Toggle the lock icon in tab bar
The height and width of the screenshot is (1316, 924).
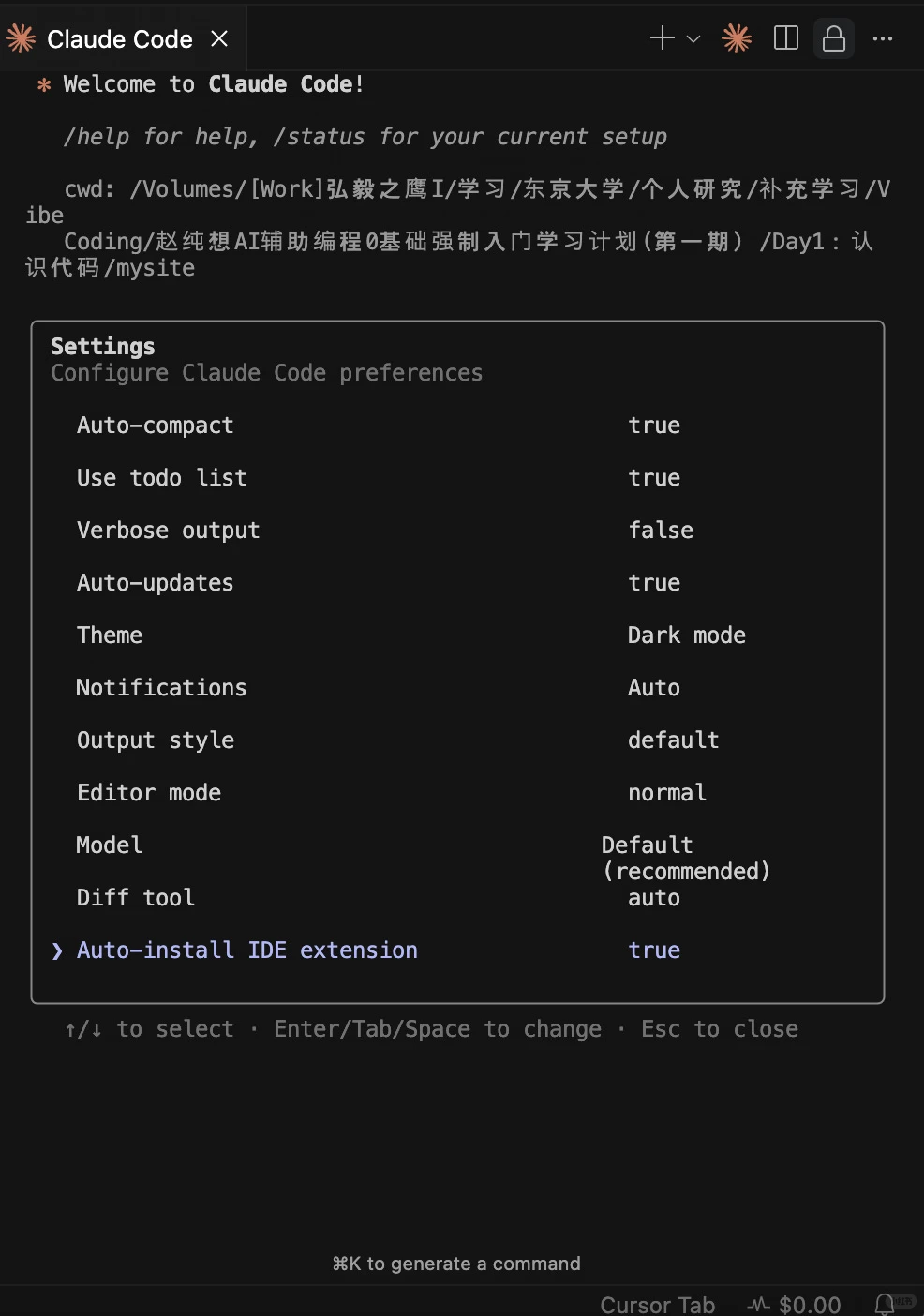coord(833,38)
